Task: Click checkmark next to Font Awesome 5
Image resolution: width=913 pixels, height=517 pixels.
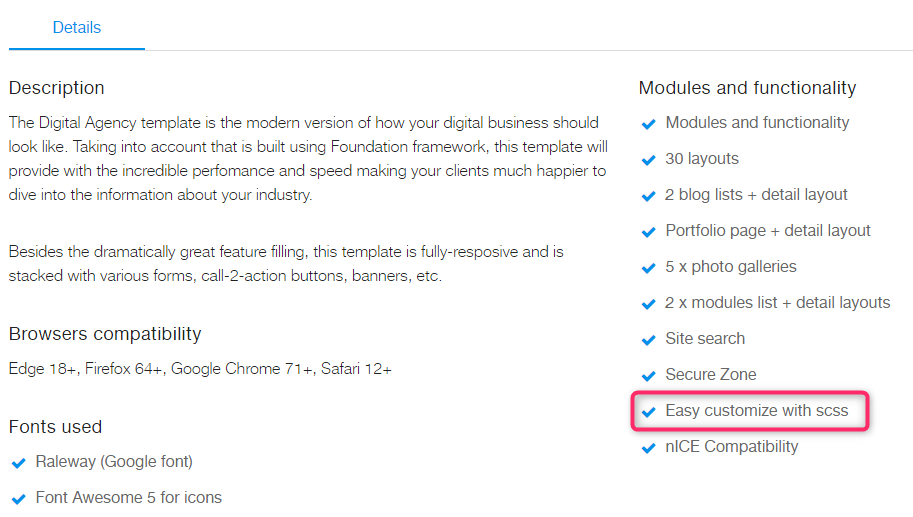Action: coord(18,499)
